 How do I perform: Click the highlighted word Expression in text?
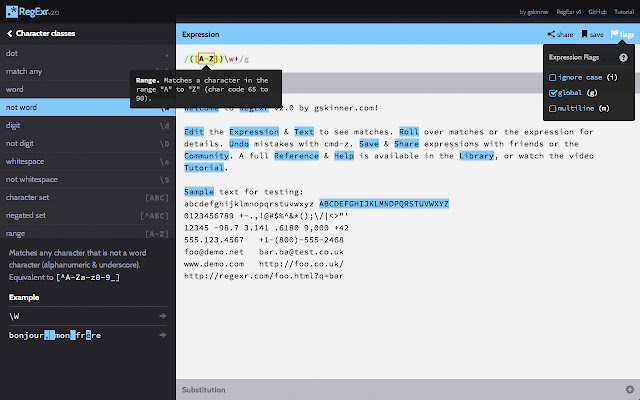pos(254,132)
